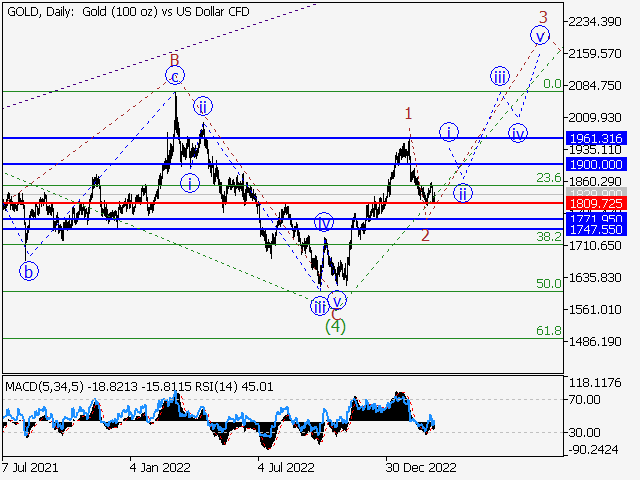Viewport: 640px width, 480px height.
Task: Click forecast circled v label below red 3
Action: 540,36
